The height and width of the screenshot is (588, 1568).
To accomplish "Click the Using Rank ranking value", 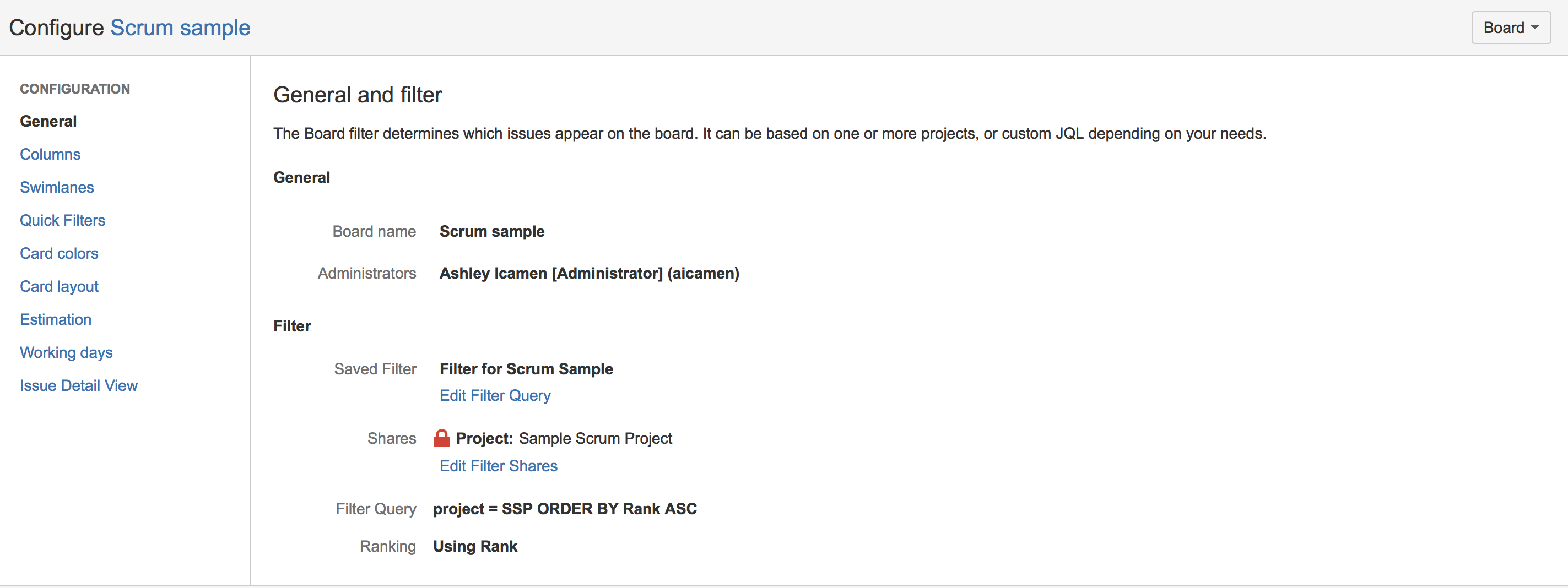I will pos(475,547).
